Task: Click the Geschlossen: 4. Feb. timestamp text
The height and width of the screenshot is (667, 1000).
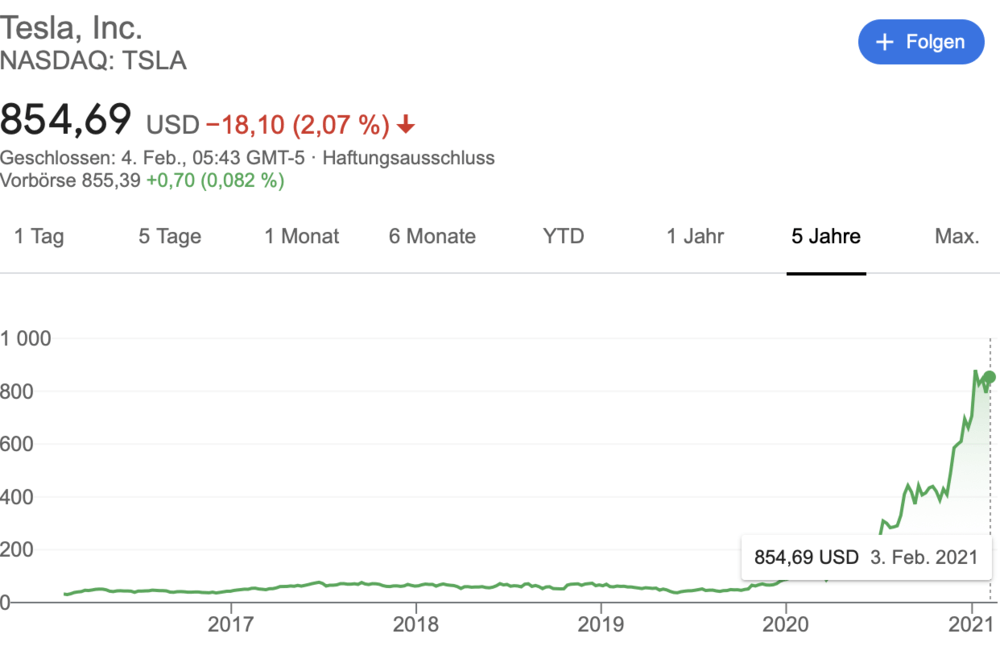Action: point(152,158)
